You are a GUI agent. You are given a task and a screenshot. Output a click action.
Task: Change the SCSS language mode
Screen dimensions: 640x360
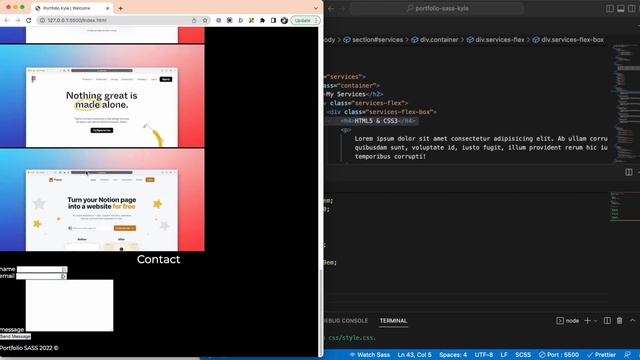tap(523, 355)
